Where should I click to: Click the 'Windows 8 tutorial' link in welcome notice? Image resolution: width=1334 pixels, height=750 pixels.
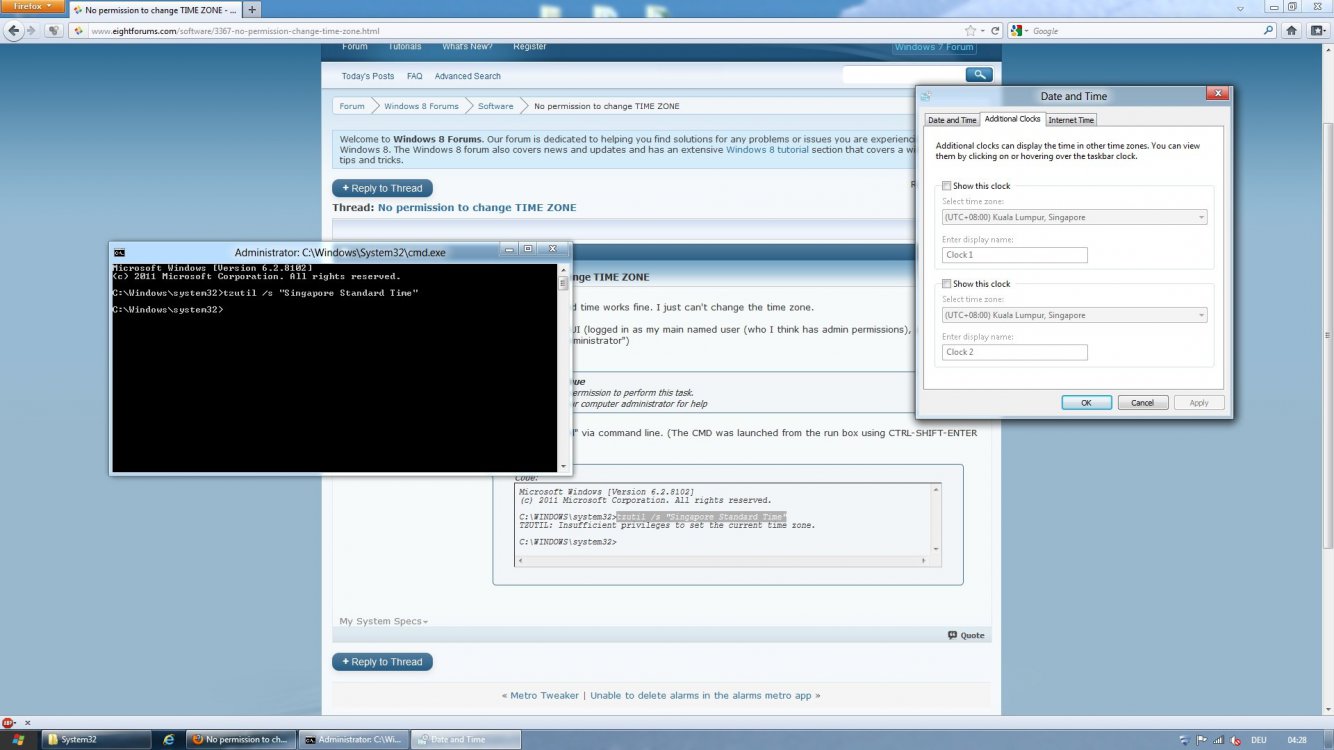coord(767,150)
